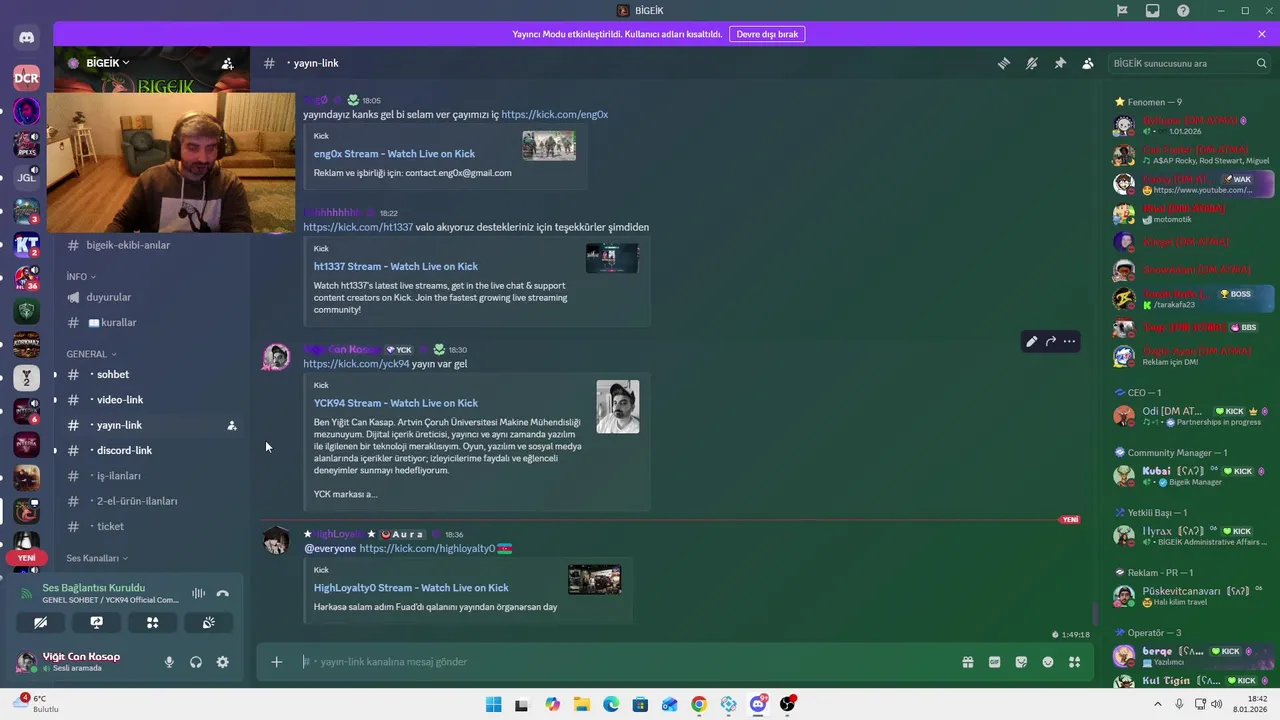Screen dimensions: 1280x720
Task: Open member Püskevitcanavarı in member list
Action: 1191,596
